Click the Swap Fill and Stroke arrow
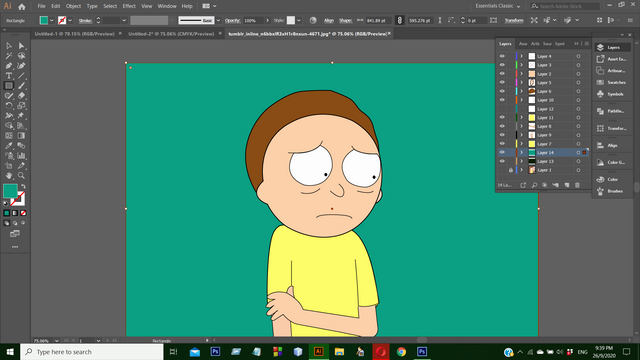This screenshot has height=360, width=640. [23, 187]
